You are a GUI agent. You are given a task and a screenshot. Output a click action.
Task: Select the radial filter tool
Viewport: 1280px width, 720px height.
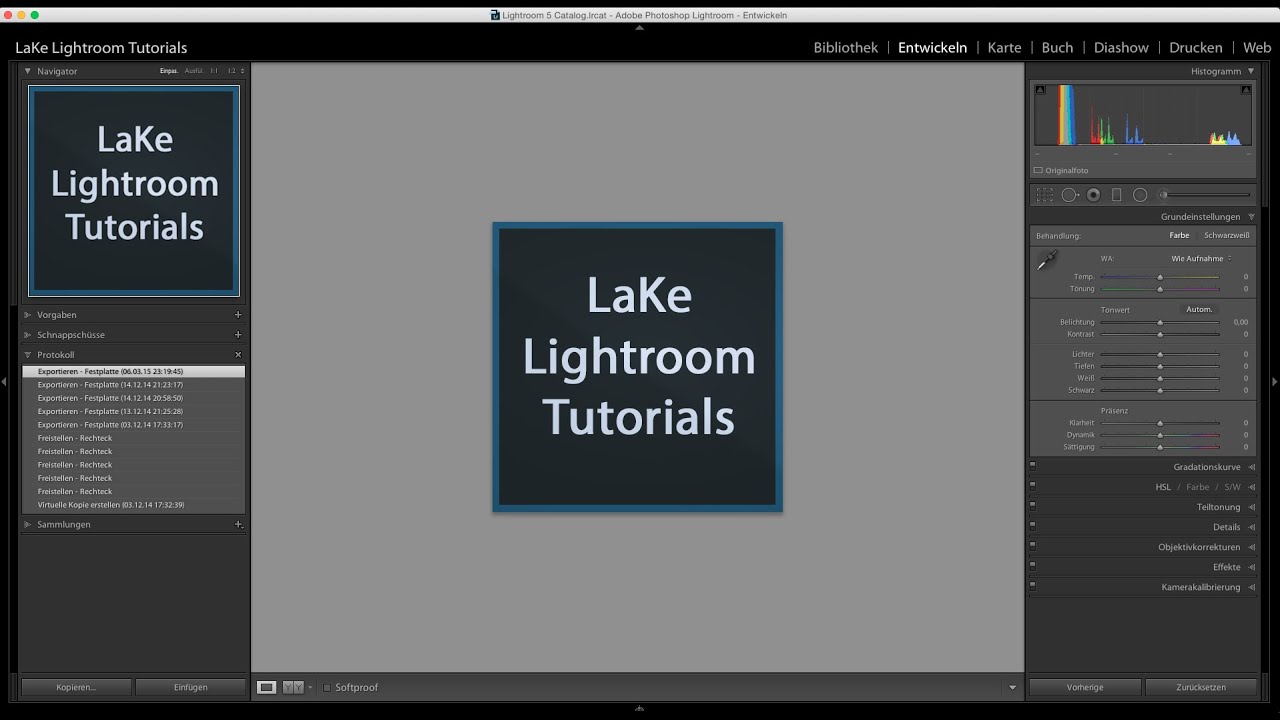(1141, 195)
